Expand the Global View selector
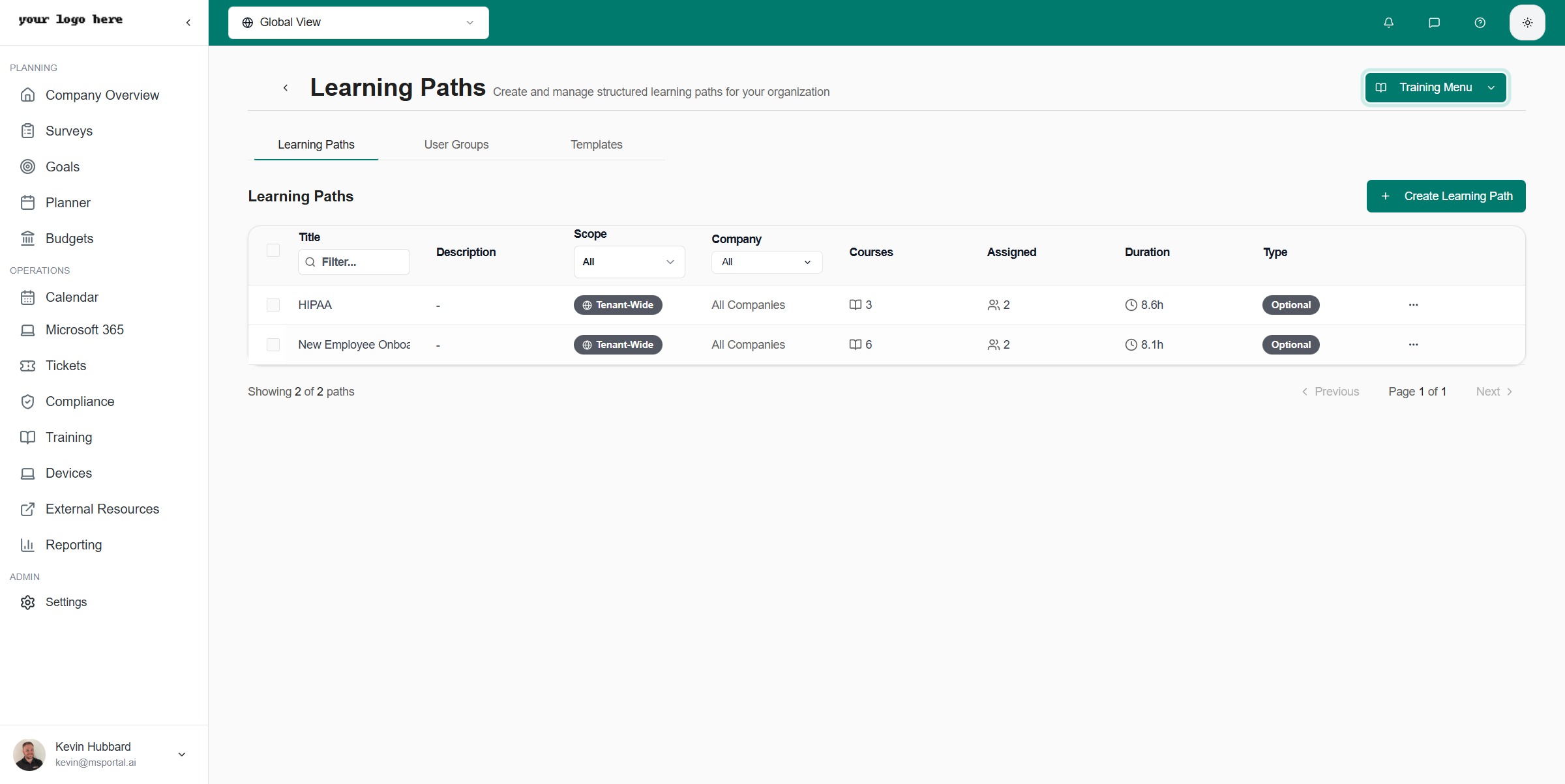Screen dimensions: 1565x784 click(x=358, y=22)
